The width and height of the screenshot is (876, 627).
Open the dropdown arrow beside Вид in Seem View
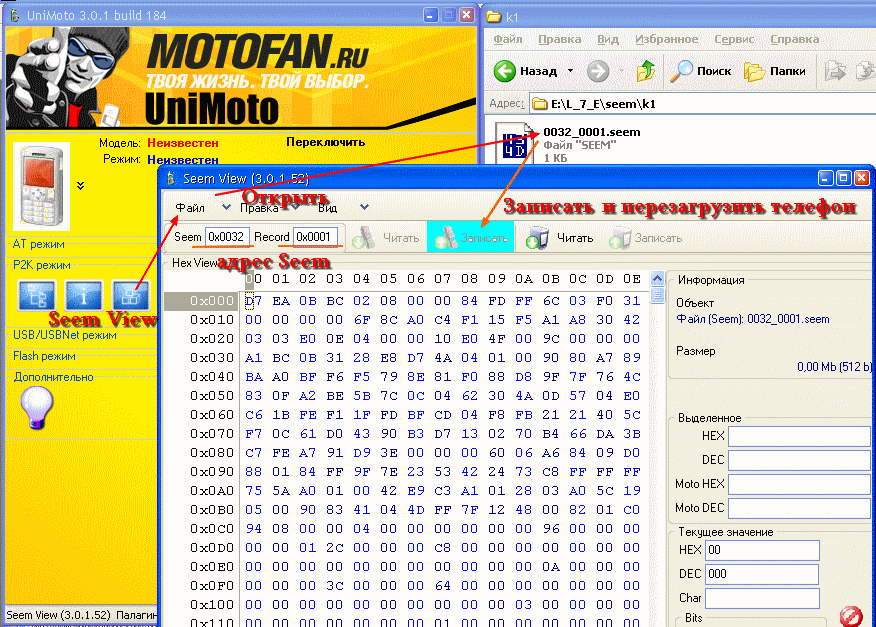pyautogui.click(x=364, y=207)
